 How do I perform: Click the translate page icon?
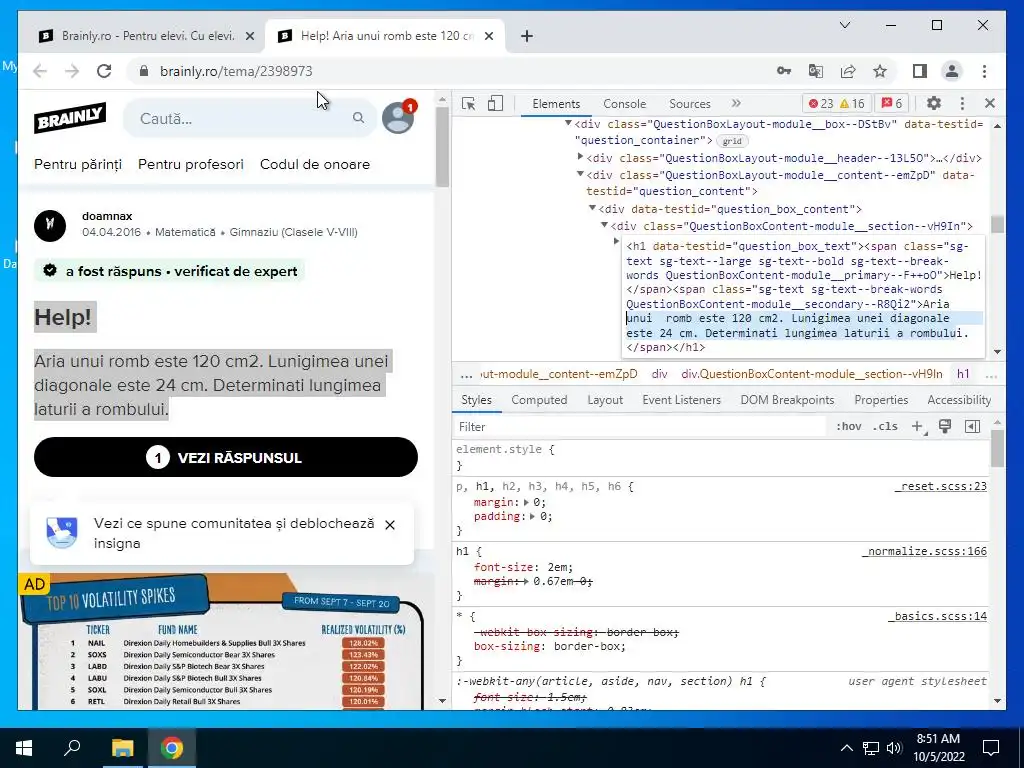816,71
